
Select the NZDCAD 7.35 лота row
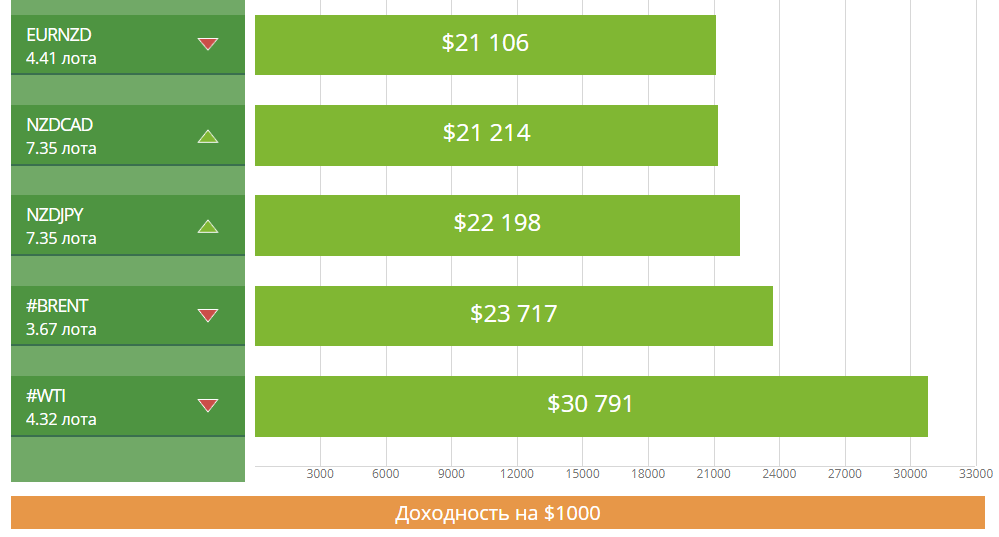click(128, 136)
